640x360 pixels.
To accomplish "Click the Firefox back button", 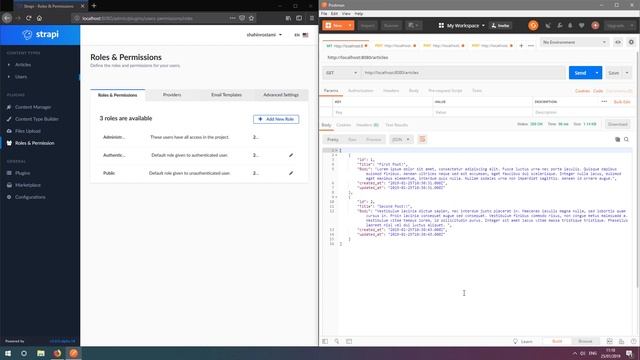I will 7,18.
